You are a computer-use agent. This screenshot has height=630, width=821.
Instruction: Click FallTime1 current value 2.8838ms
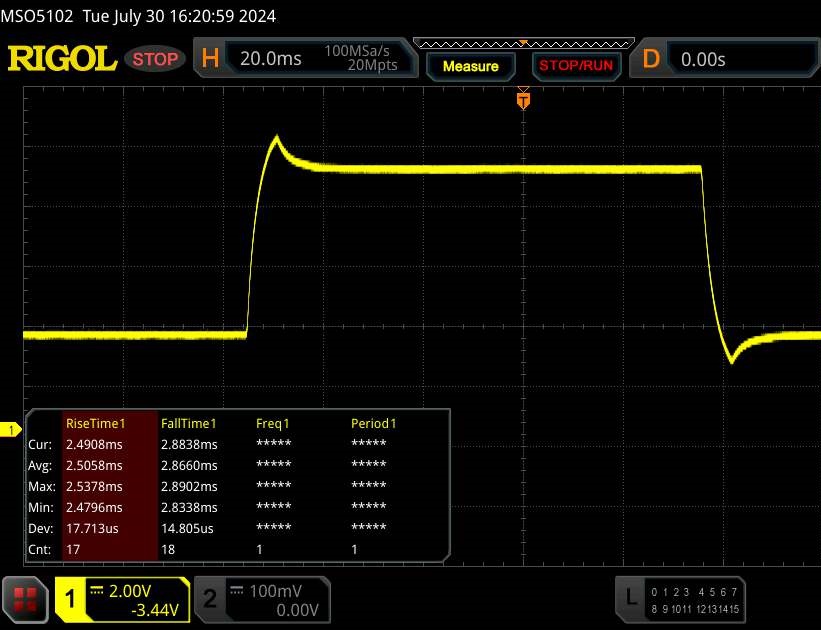(189, 444)
